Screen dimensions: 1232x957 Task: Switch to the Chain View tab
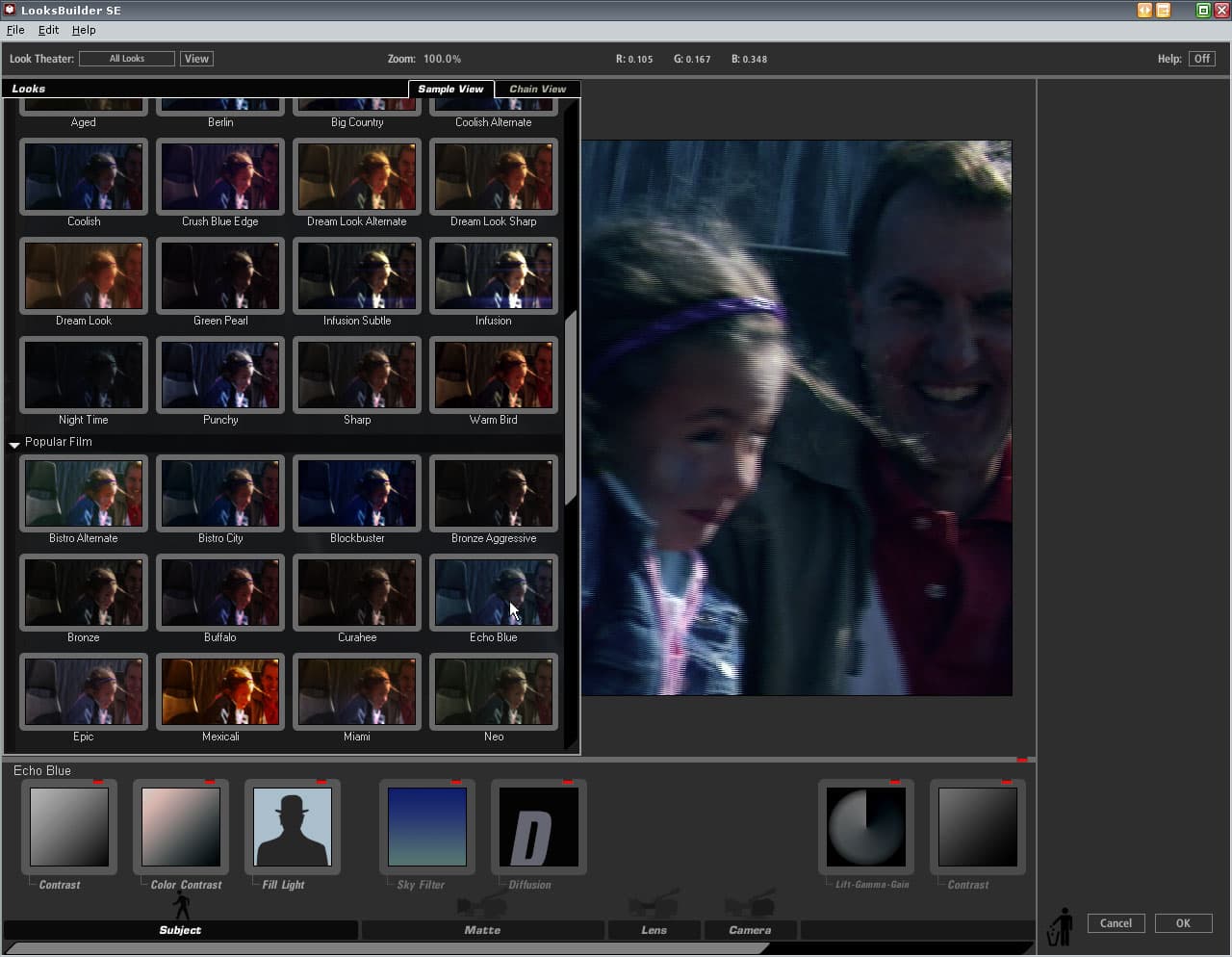pyautogui.click(x=538, y=89)
